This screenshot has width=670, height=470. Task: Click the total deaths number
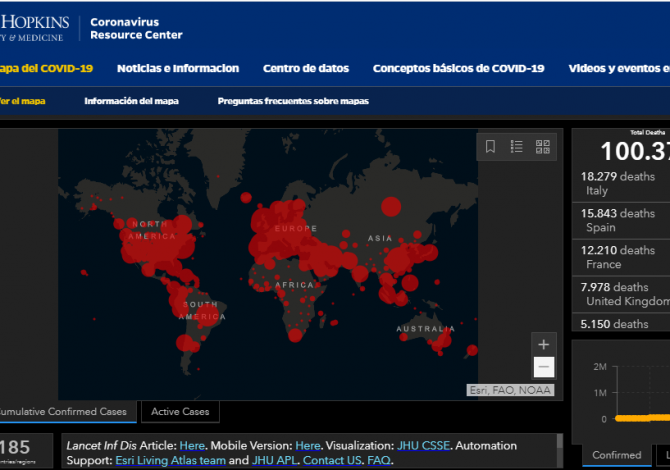635,151
